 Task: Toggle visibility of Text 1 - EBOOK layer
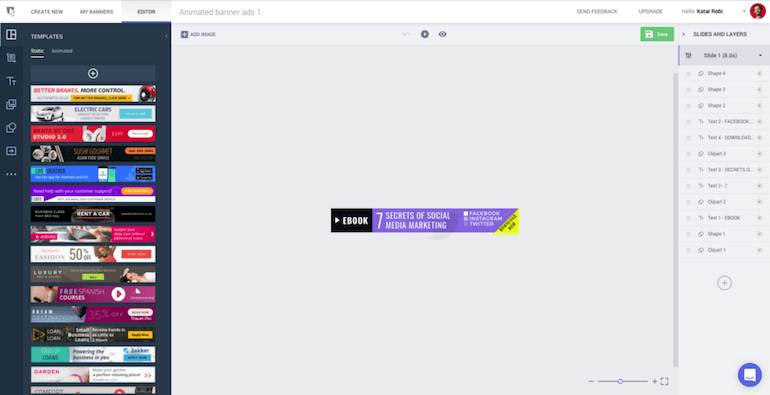(x=759, y=218)
